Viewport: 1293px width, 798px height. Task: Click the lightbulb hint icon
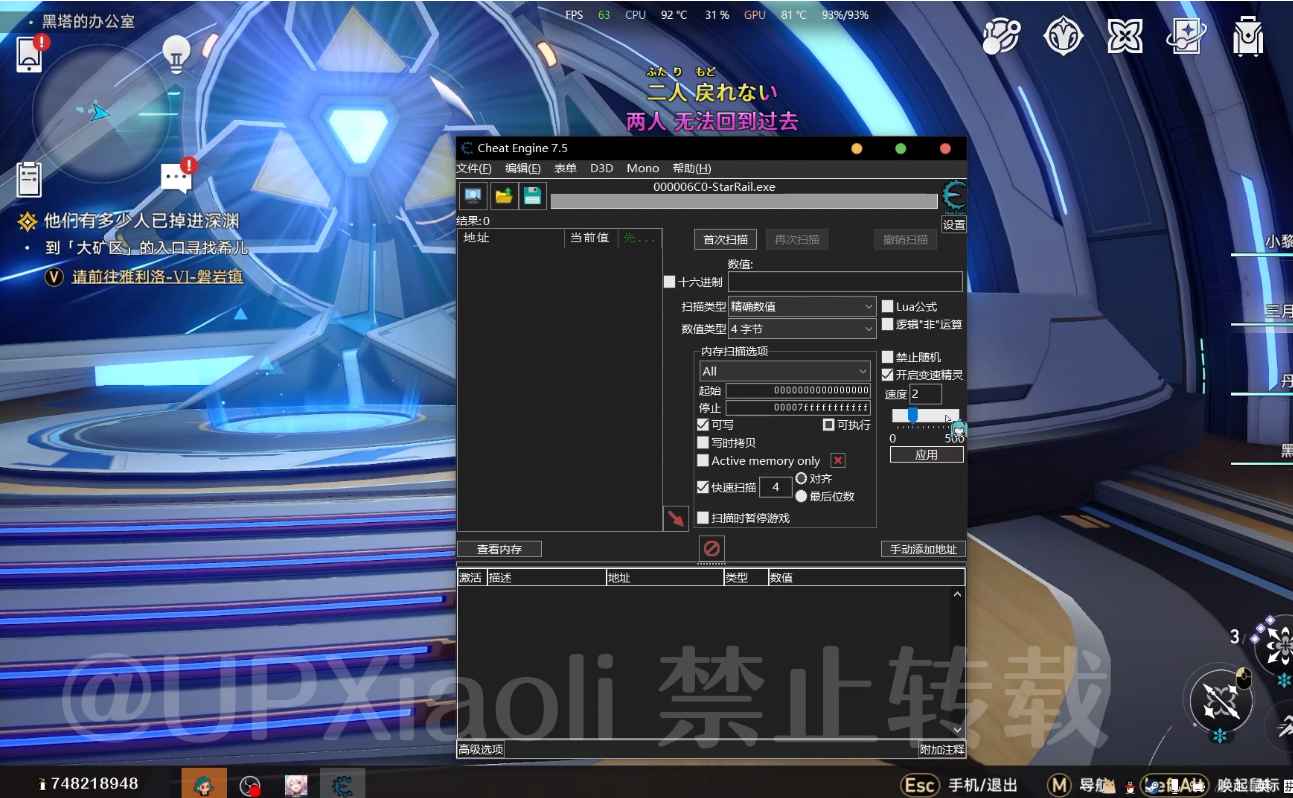point(177,54)
